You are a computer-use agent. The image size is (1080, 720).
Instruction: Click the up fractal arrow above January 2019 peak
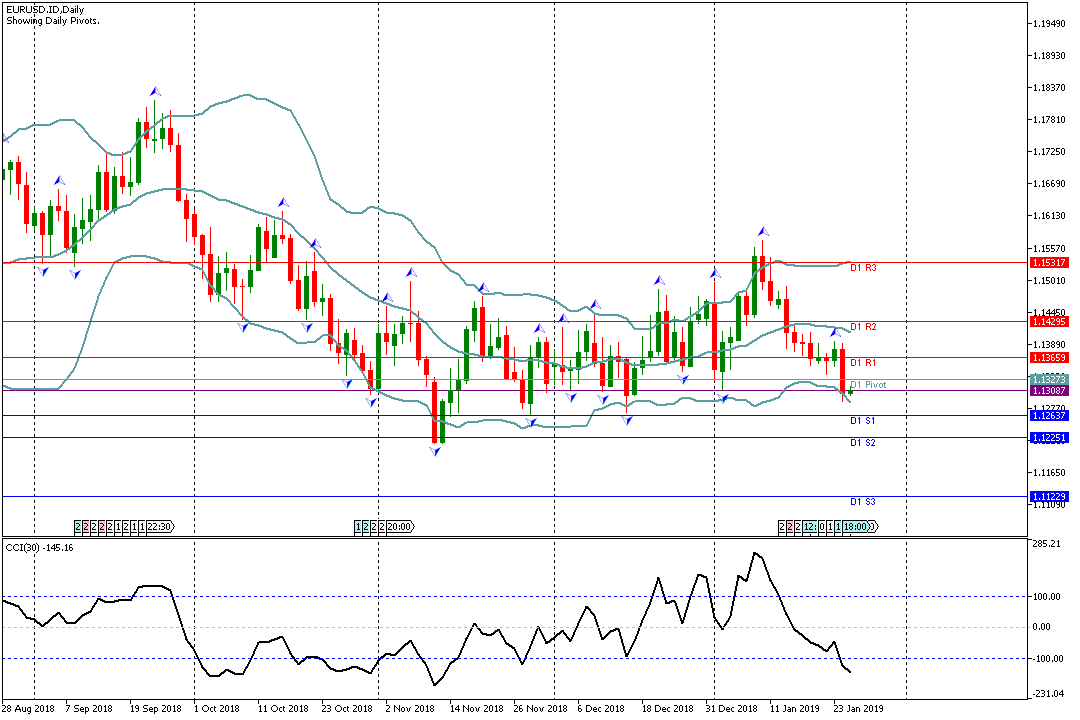coord(762,231)
